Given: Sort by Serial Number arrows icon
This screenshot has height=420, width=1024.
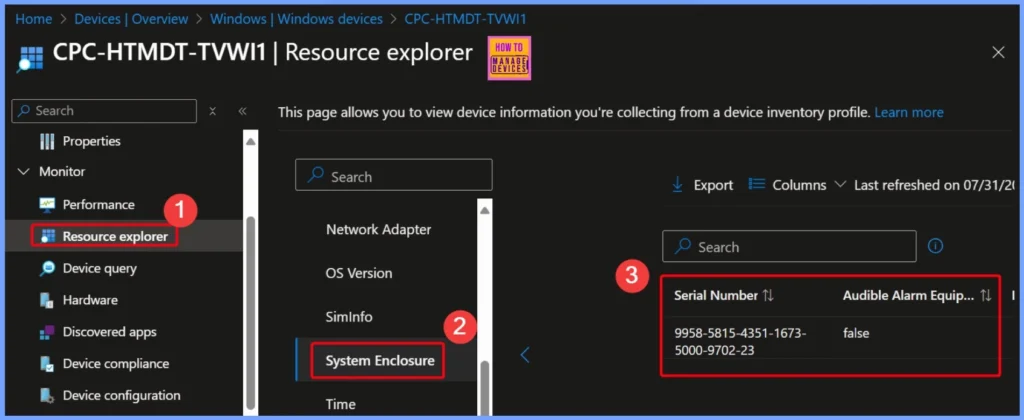Looking at the screenshot, I should 768,296.
